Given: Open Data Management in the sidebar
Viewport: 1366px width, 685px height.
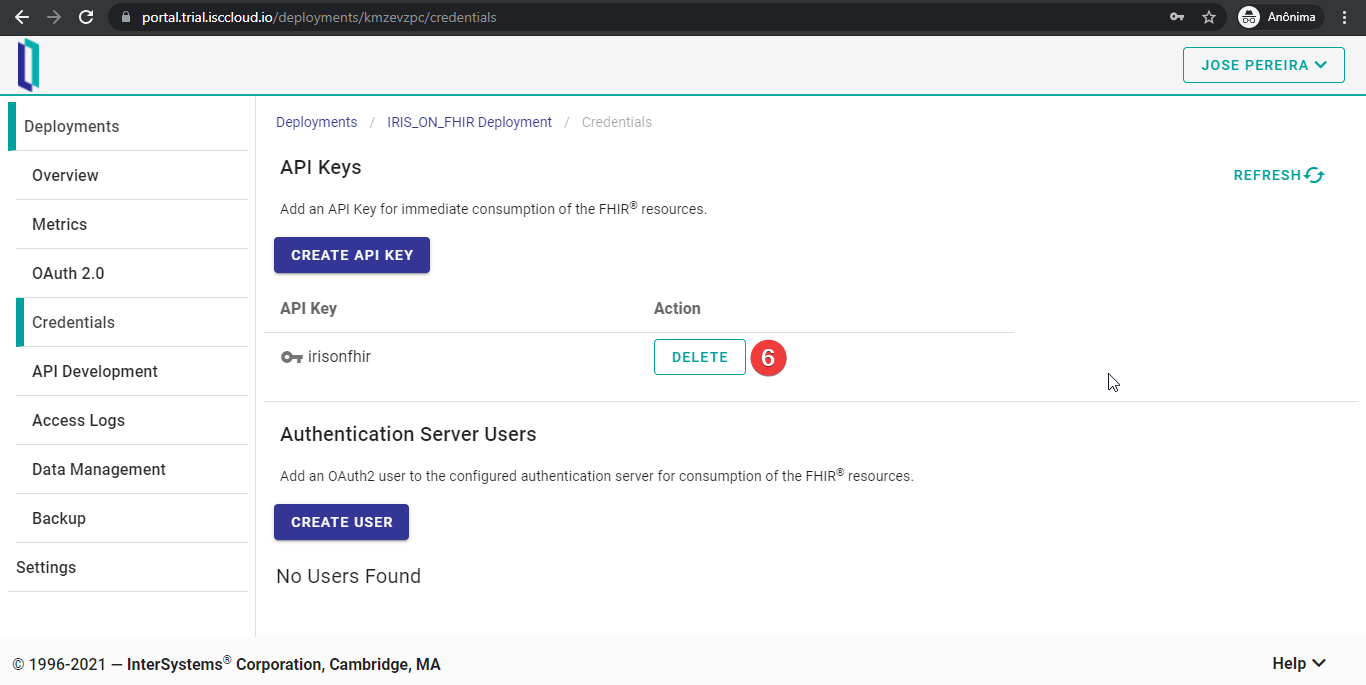Looking at the screenshot, I should pyautogui.click(x=132, y=469).
